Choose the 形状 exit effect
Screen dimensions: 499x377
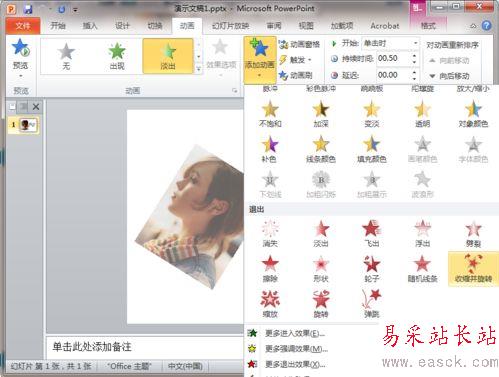[x=321, y=269]
